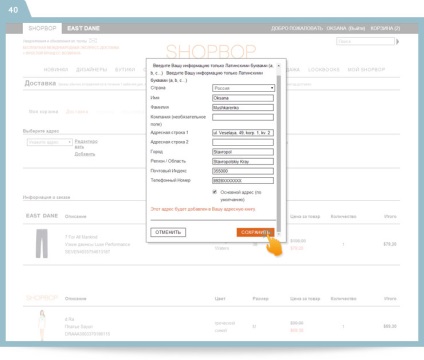Click the 'Имя' field containing Oksana

(243, 98)
